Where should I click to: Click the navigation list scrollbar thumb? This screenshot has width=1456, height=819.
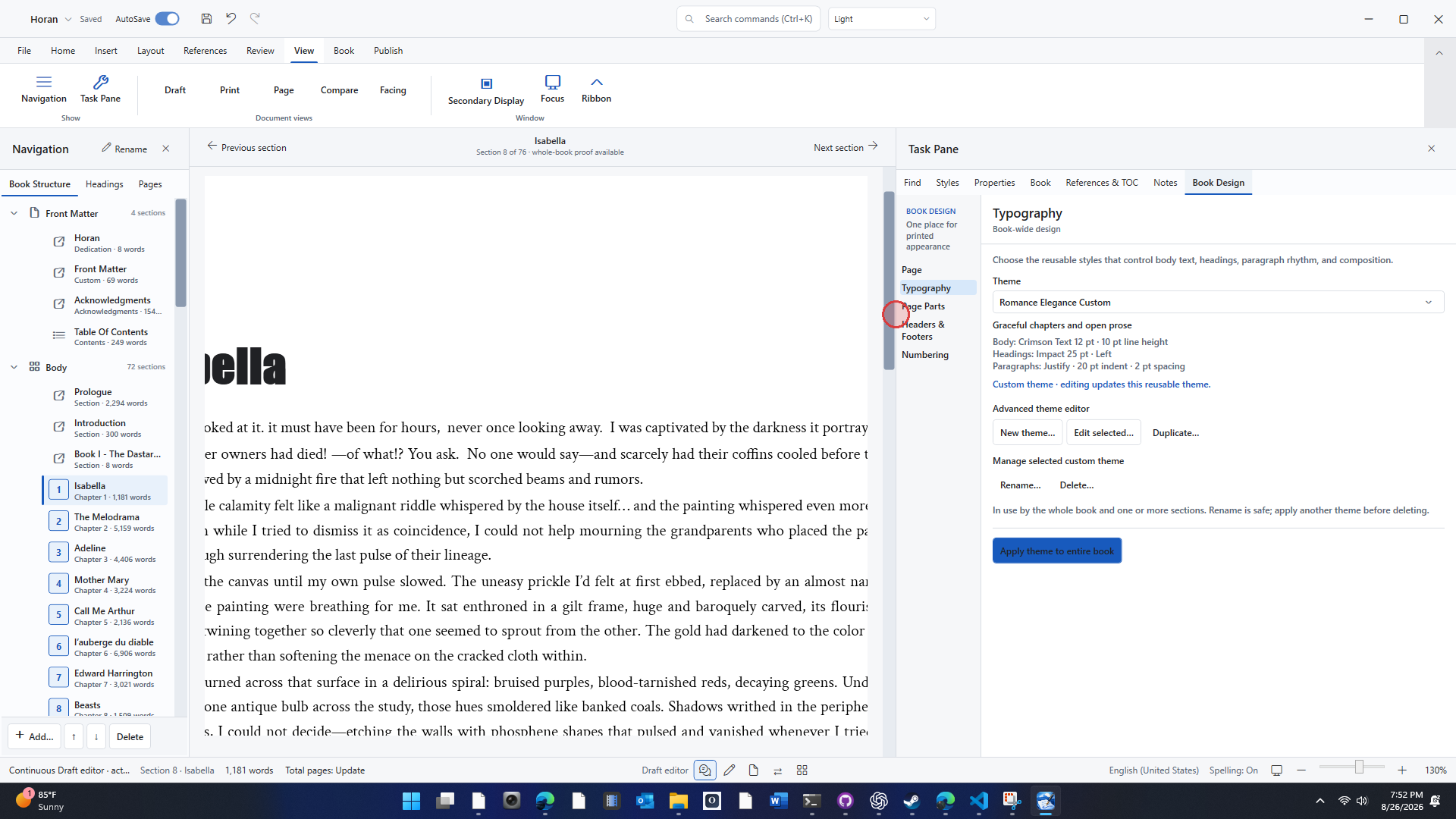(180, 253)
